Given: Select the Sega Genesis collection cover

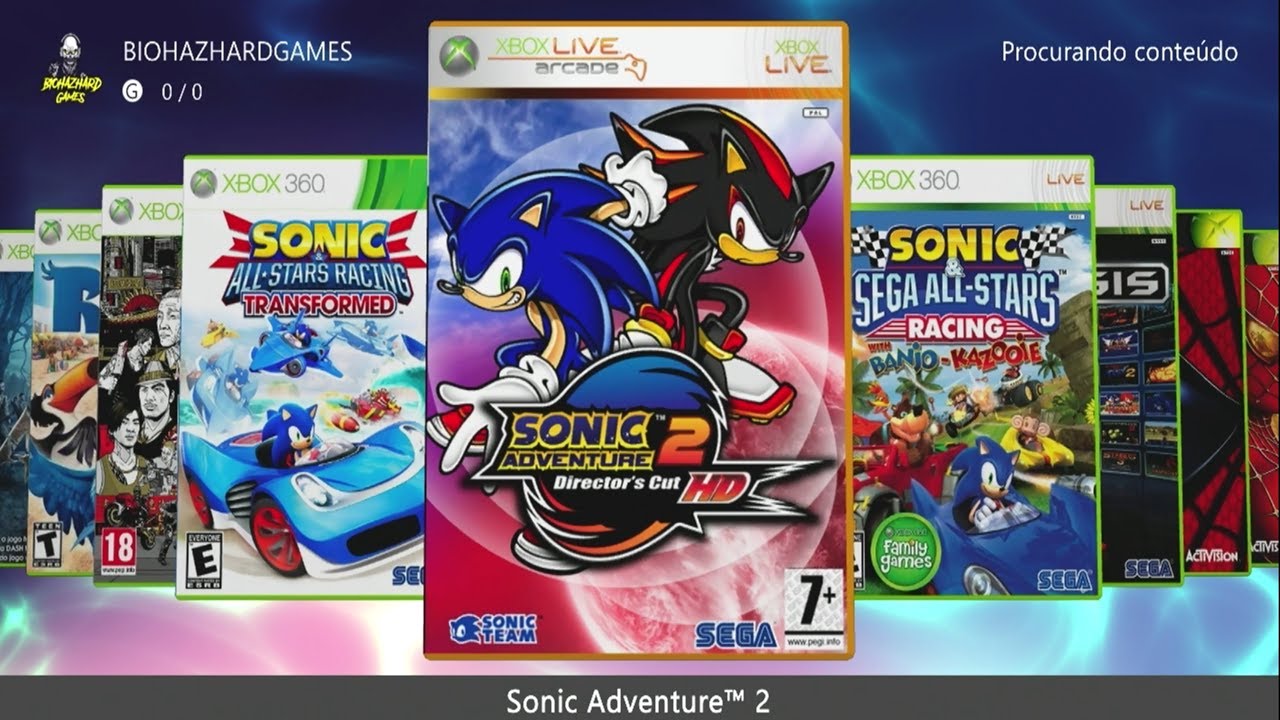Looking at the screenshot, I should 1136,385.
